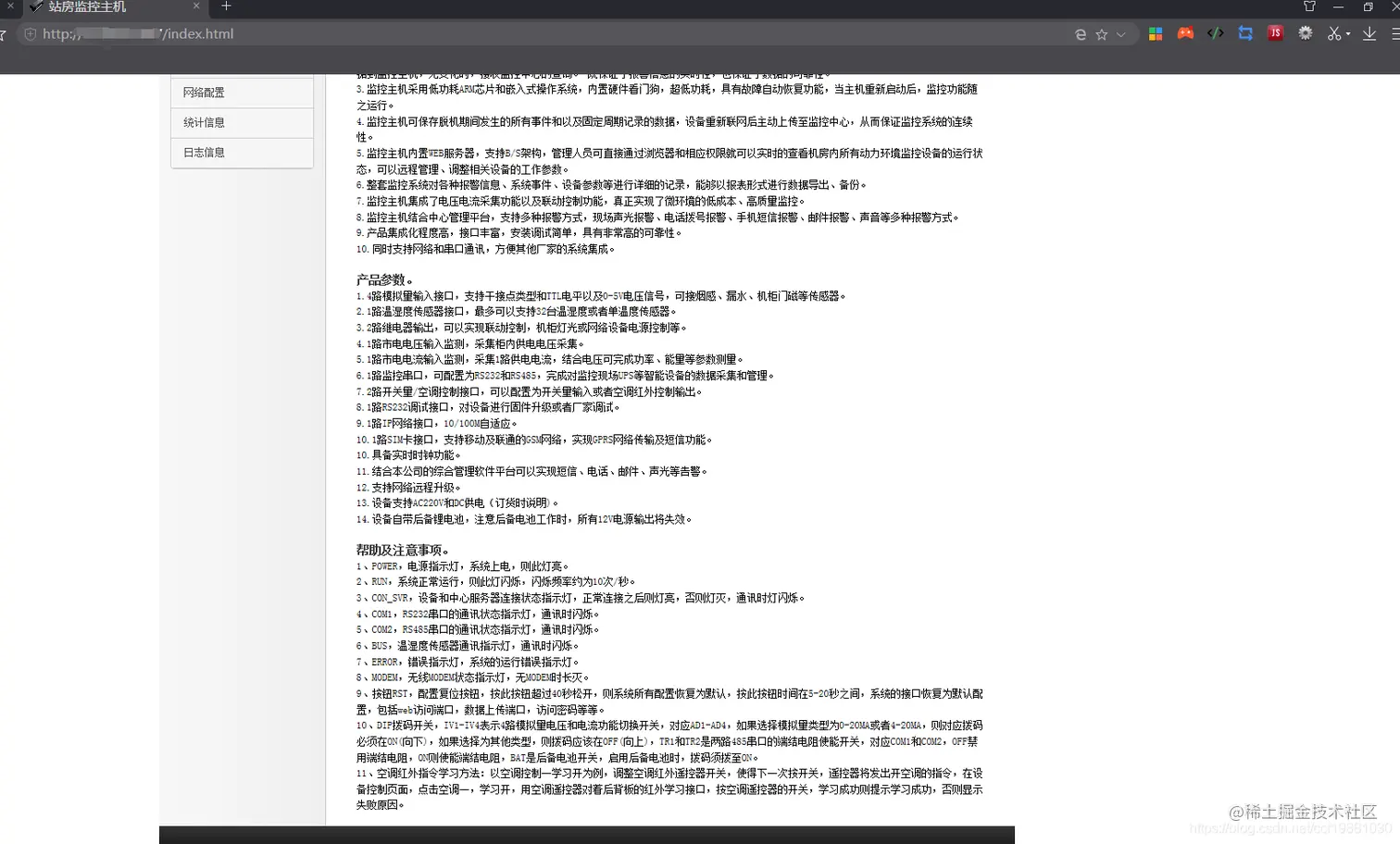Click line about 监控主机内置WEB服务器
The width and height of the screenshot is (1400, 844).
[669, 161]
